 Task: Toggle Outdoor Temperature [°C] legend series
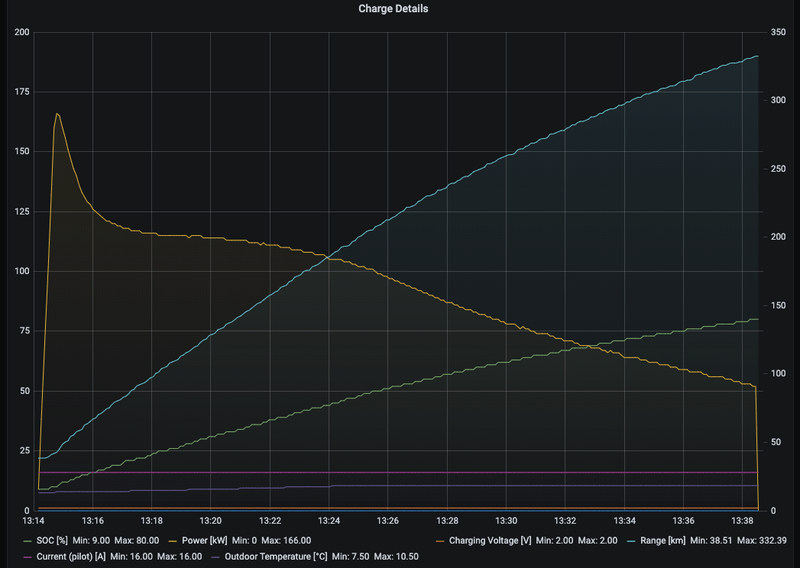pos(276,556)
